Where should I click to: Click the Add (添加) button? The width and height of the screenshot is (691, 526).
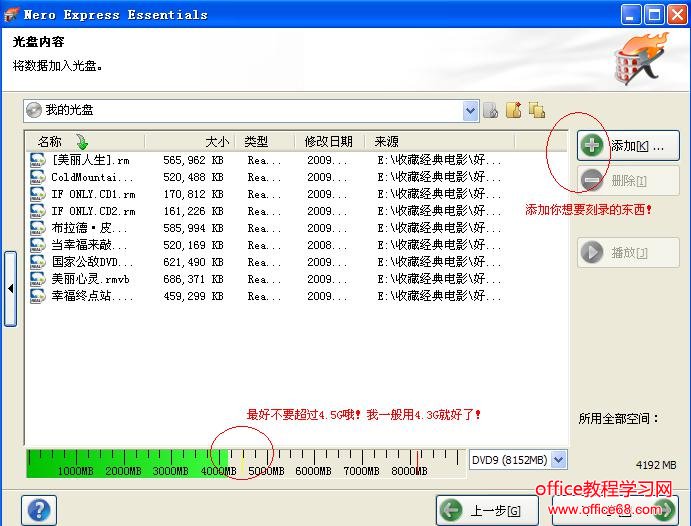628,145
